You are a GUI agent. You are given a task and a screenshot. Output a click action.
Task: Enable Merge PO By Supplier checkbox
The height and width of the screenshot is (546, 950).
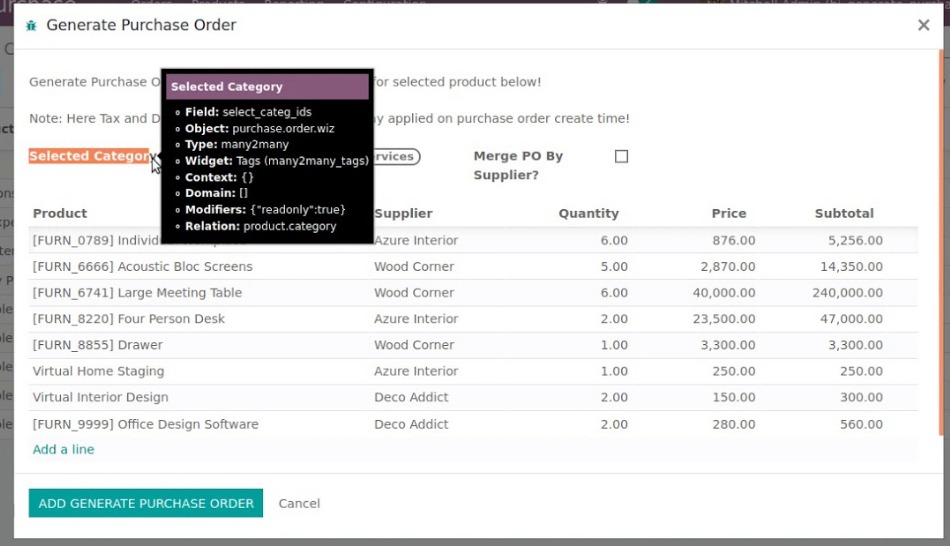(x=621, y=157)
